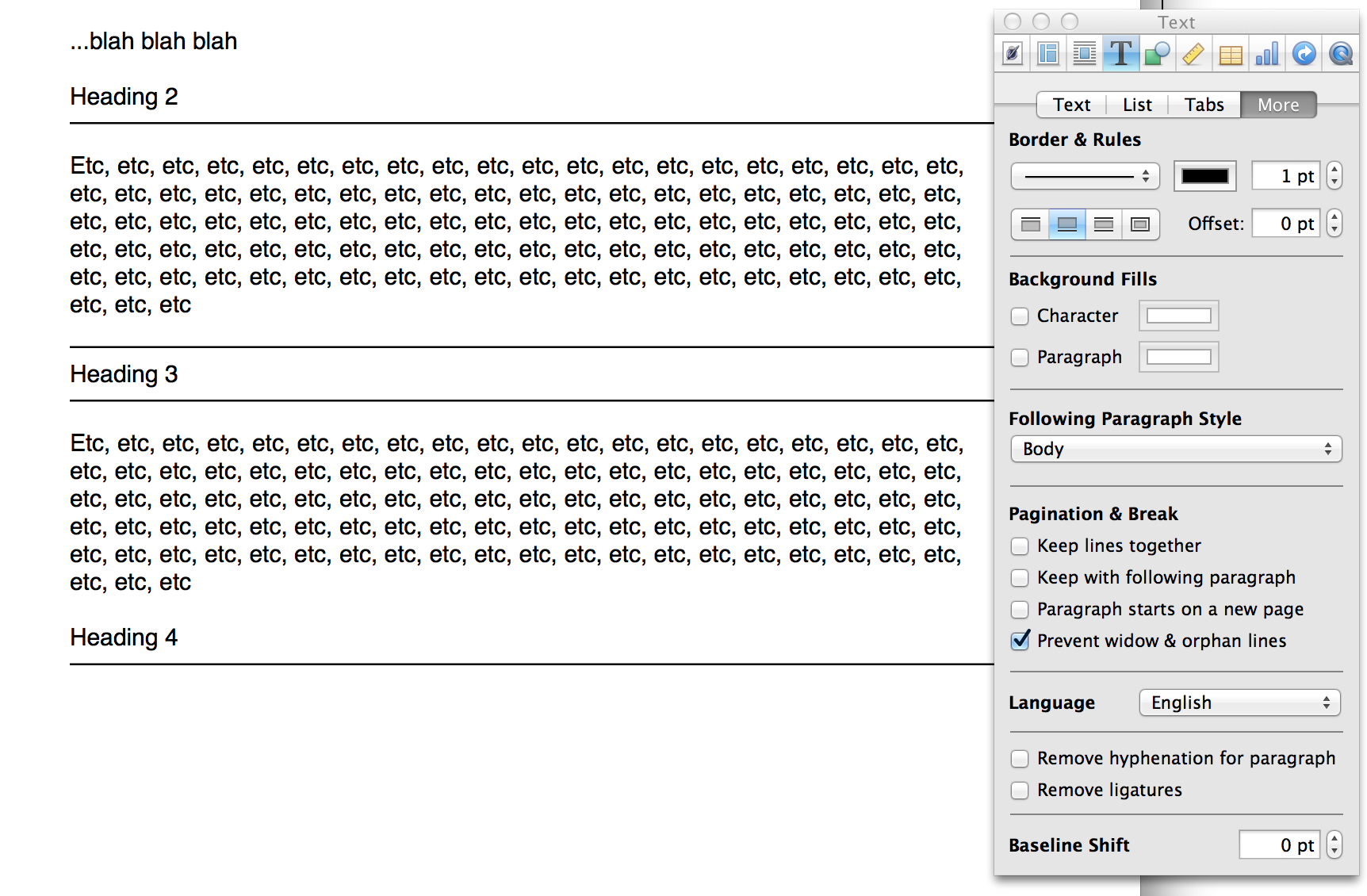Enable Keep lines together

click(x=1020, y=546)
